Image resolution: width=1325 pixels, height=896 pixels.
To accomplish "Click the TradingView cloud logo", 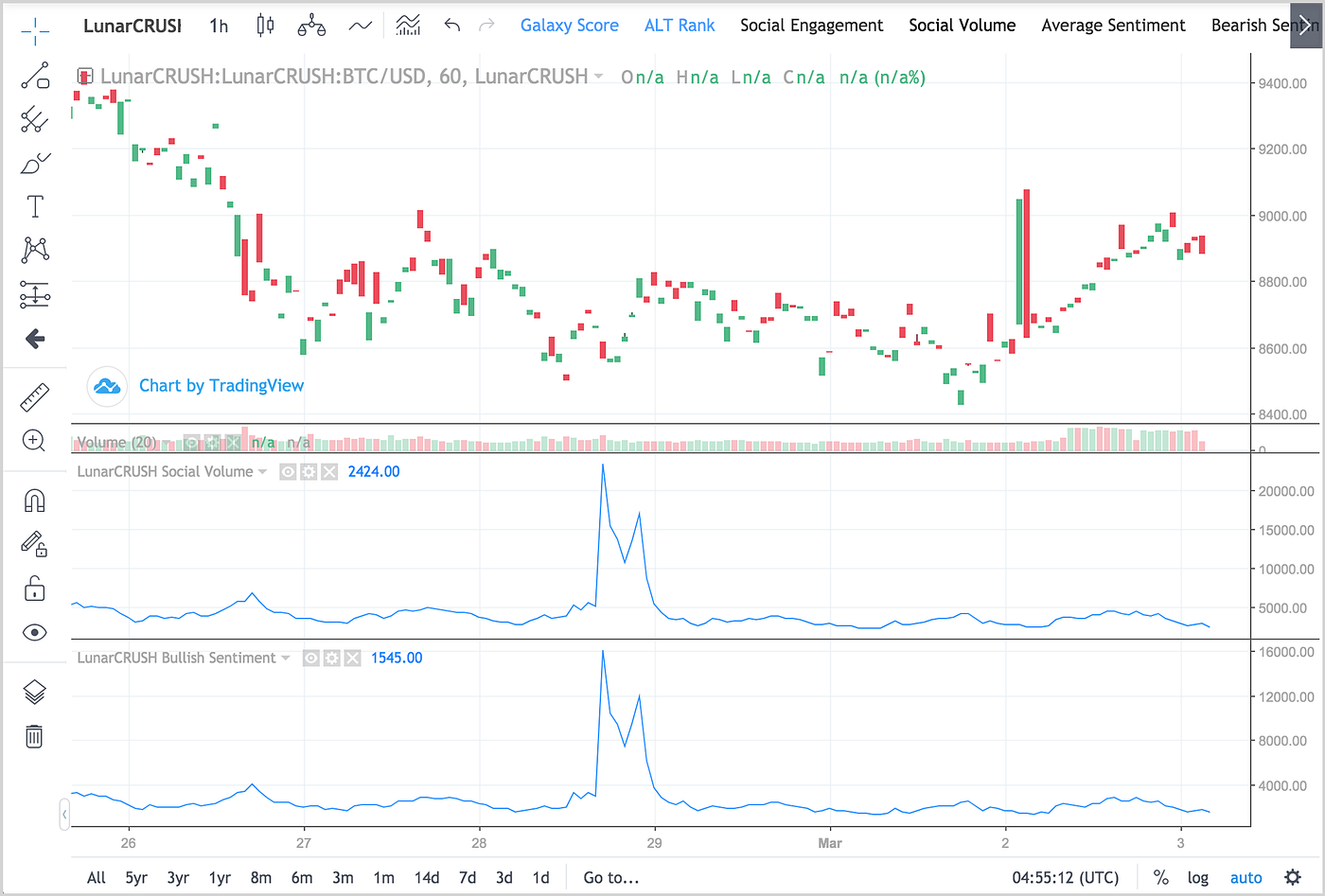I will pyautogui.click(x=107, y=386).
